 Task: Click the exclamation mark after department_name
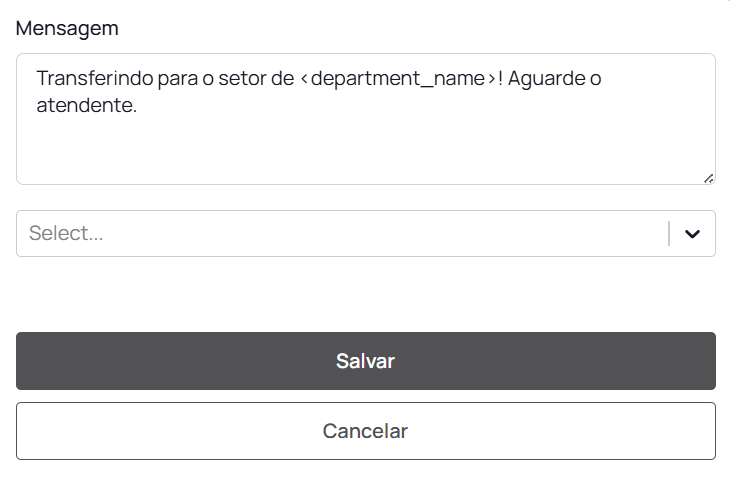click(500, 79)
